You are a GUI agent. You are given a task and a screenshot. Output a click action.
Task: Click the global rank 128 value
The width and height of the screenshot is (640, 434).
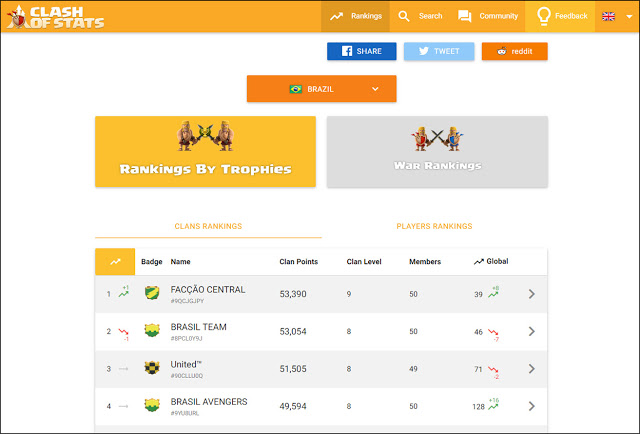pyautogui.click(x=478, y=407)
